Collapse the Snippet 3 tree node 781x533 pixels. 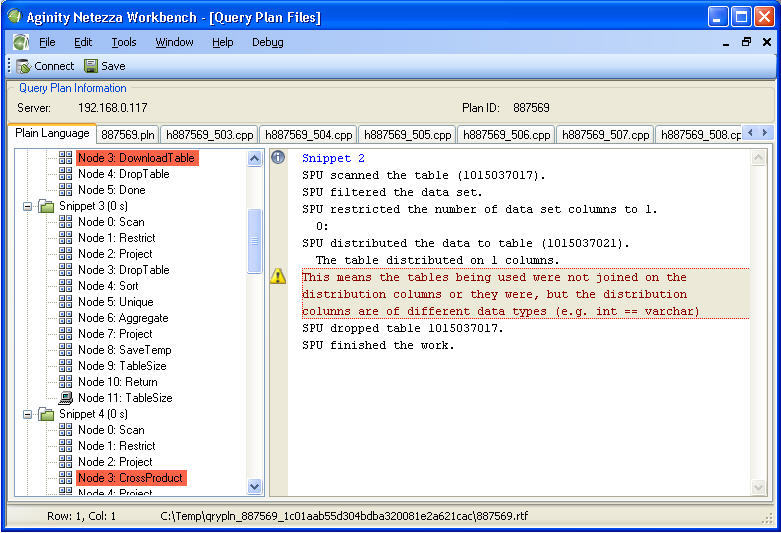[x=27, y=206]
